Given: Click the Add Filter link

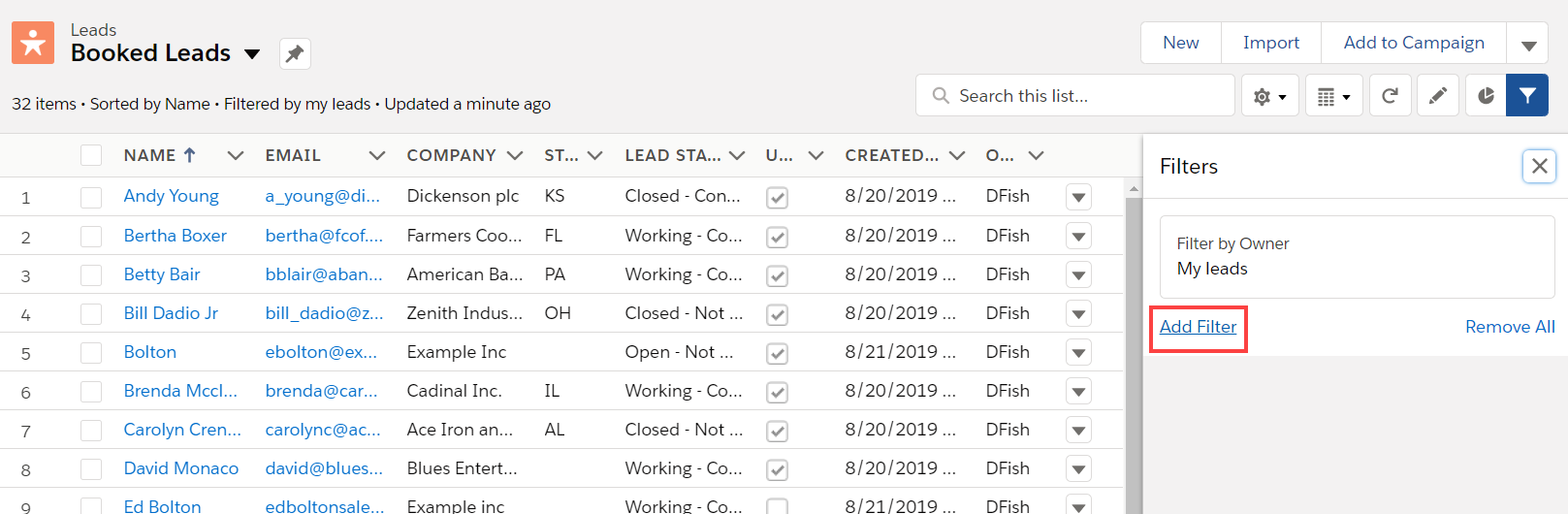Looking at the screenshot, I should click(1198, 327).
